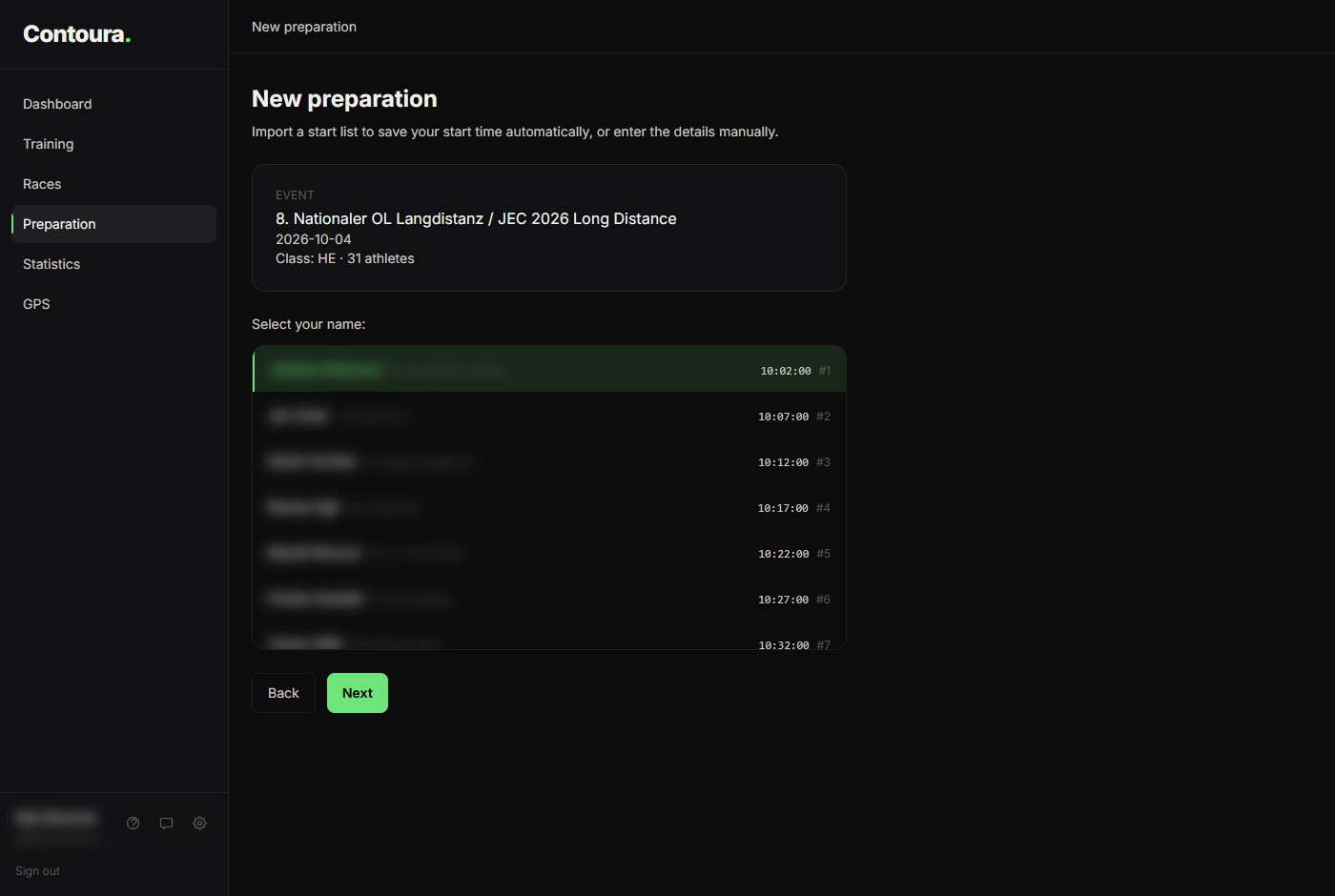
Task: Open the help icon in sidebar footer
Action: coord(133,824)
